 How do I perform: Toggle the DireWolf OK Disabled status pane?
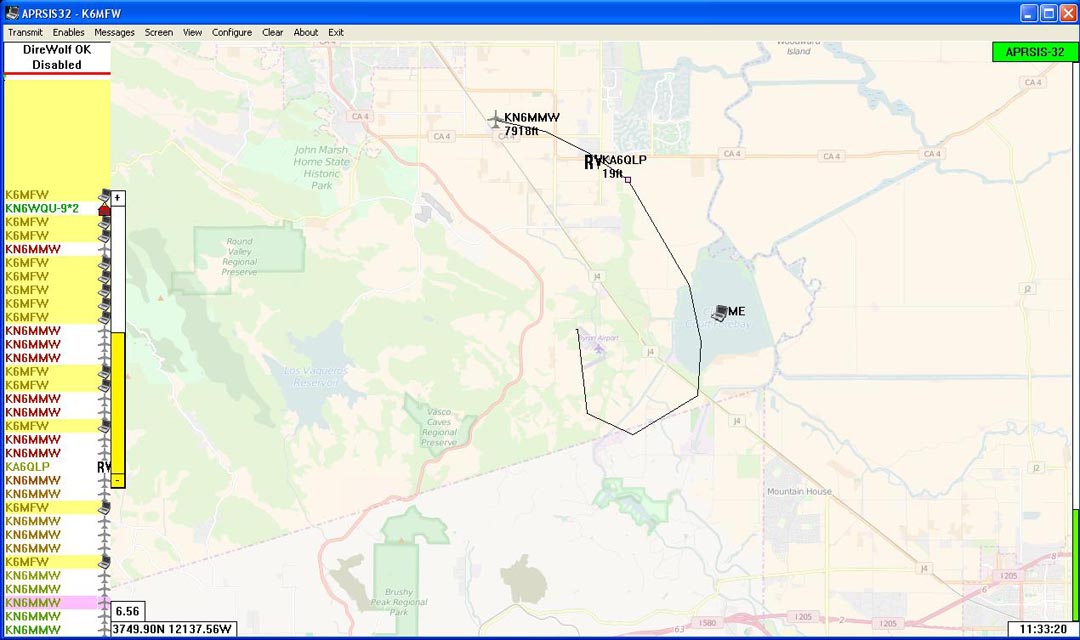57,57
